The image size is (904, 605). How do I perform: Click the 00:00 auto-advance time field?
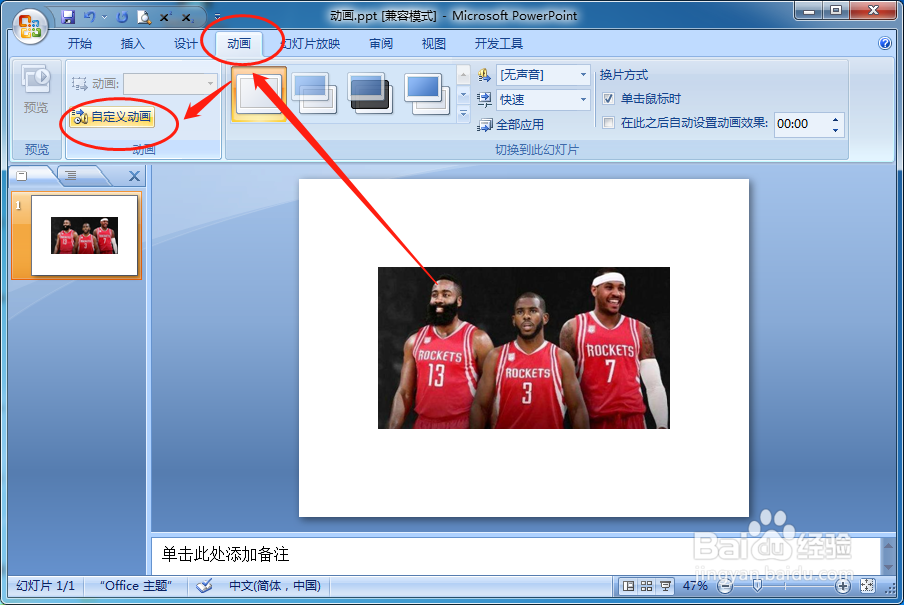(802, 124)
